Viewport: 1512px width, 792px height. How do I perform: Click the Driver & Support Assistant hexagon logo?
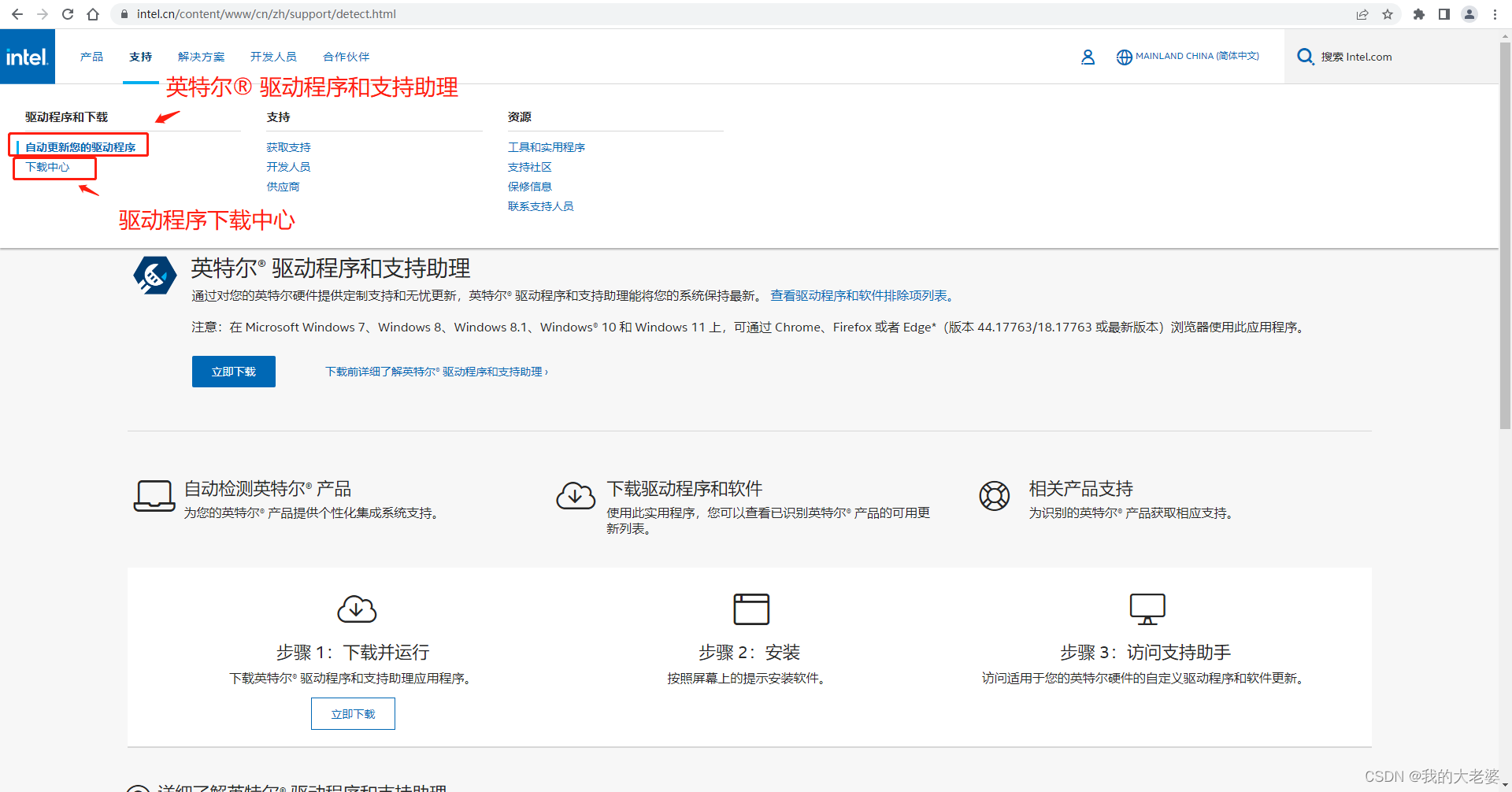pyautogui.click(x=155, y=276)
